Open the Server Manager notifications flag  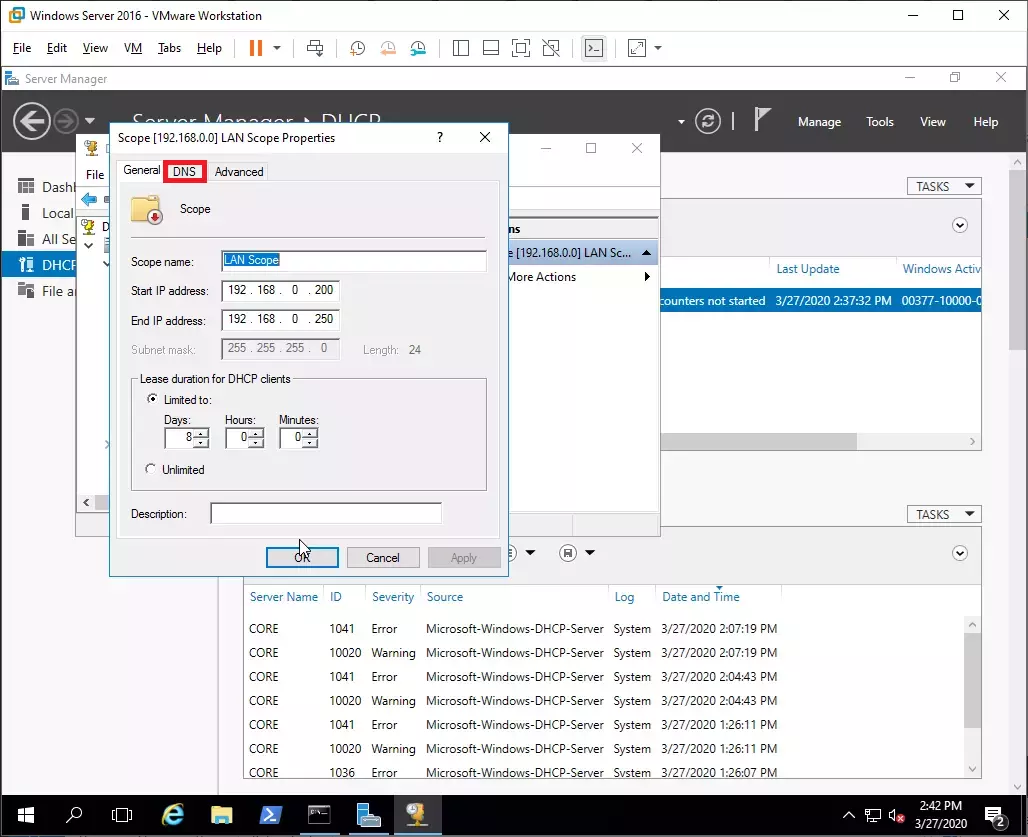(761, 120)
